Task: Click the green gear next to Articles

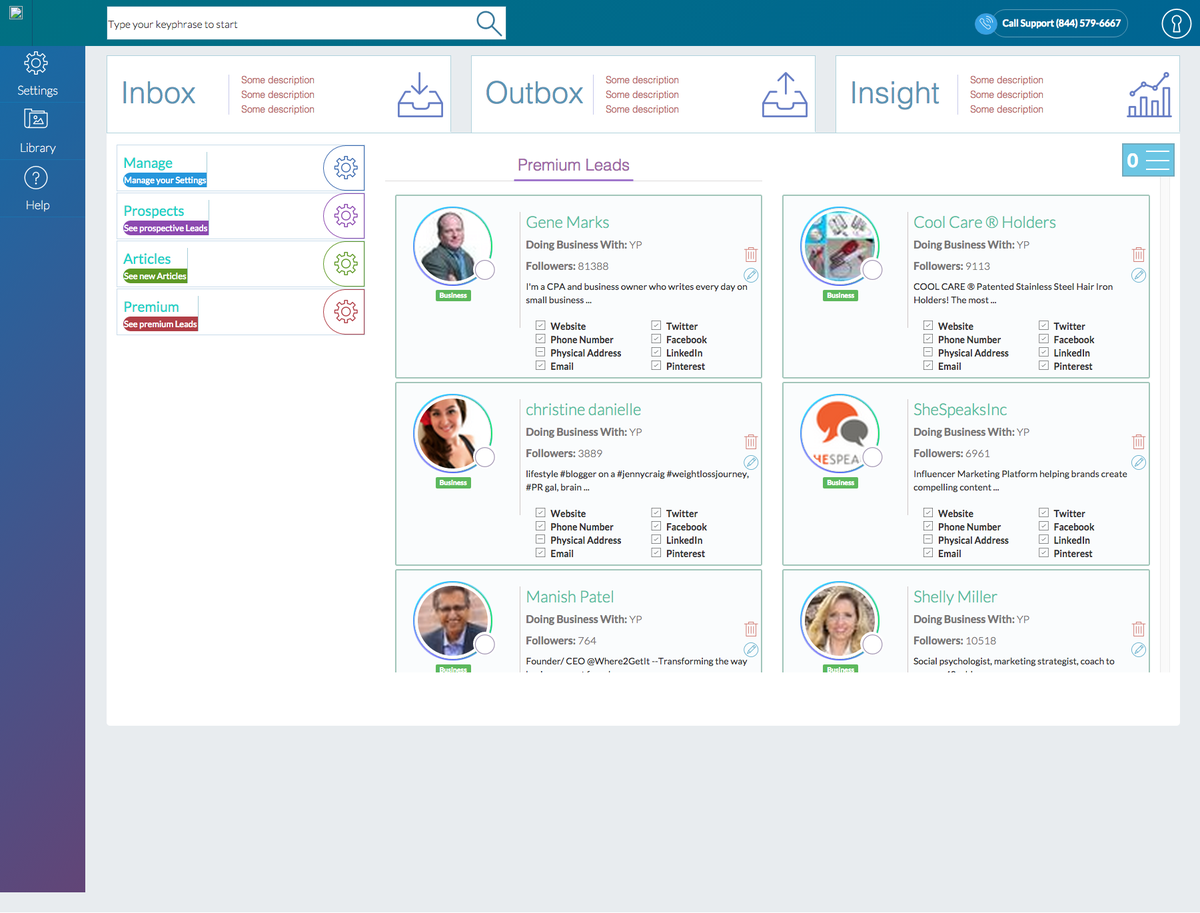Action: coord(346,263)
